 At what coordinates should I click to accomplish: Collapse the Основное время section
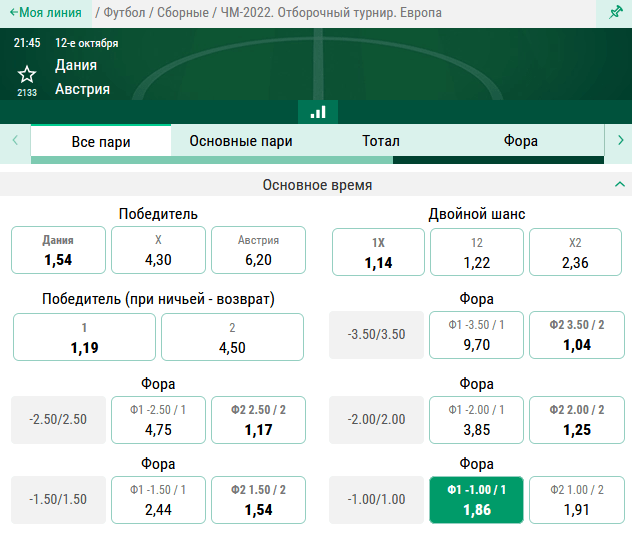[x=619, y=185]
